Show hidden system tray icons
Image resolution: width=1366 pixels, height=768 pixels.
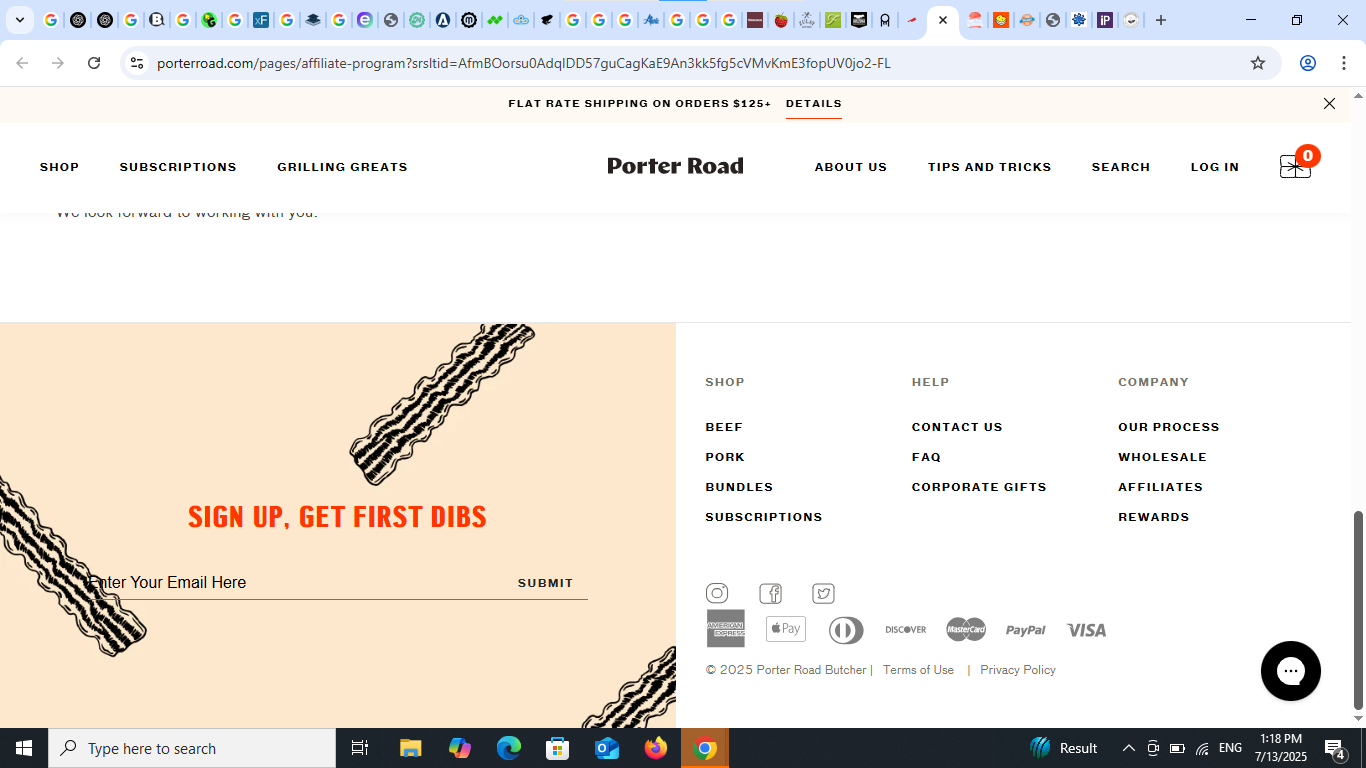coord(1128,748)
